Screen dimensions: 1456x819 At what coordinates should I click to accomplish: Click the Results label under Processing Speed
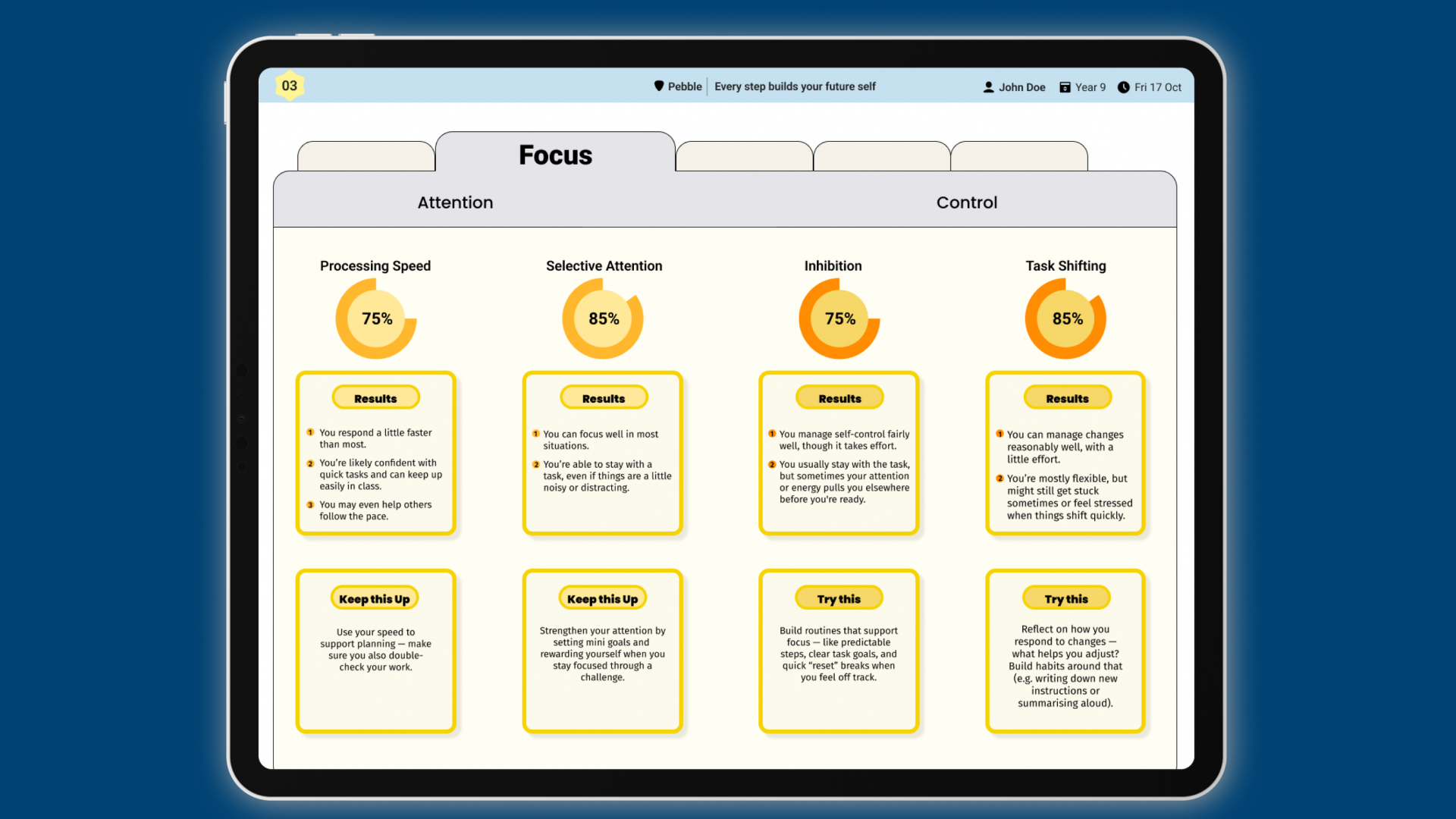375,398
